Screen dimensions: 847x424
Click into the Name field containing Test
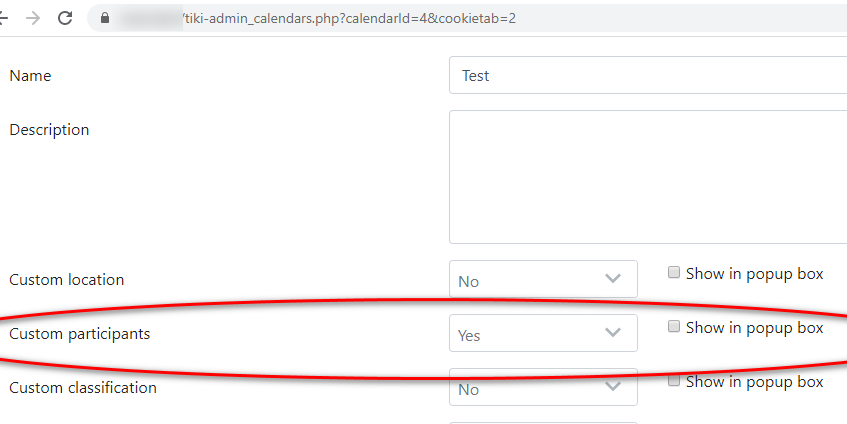click(648, 75)
